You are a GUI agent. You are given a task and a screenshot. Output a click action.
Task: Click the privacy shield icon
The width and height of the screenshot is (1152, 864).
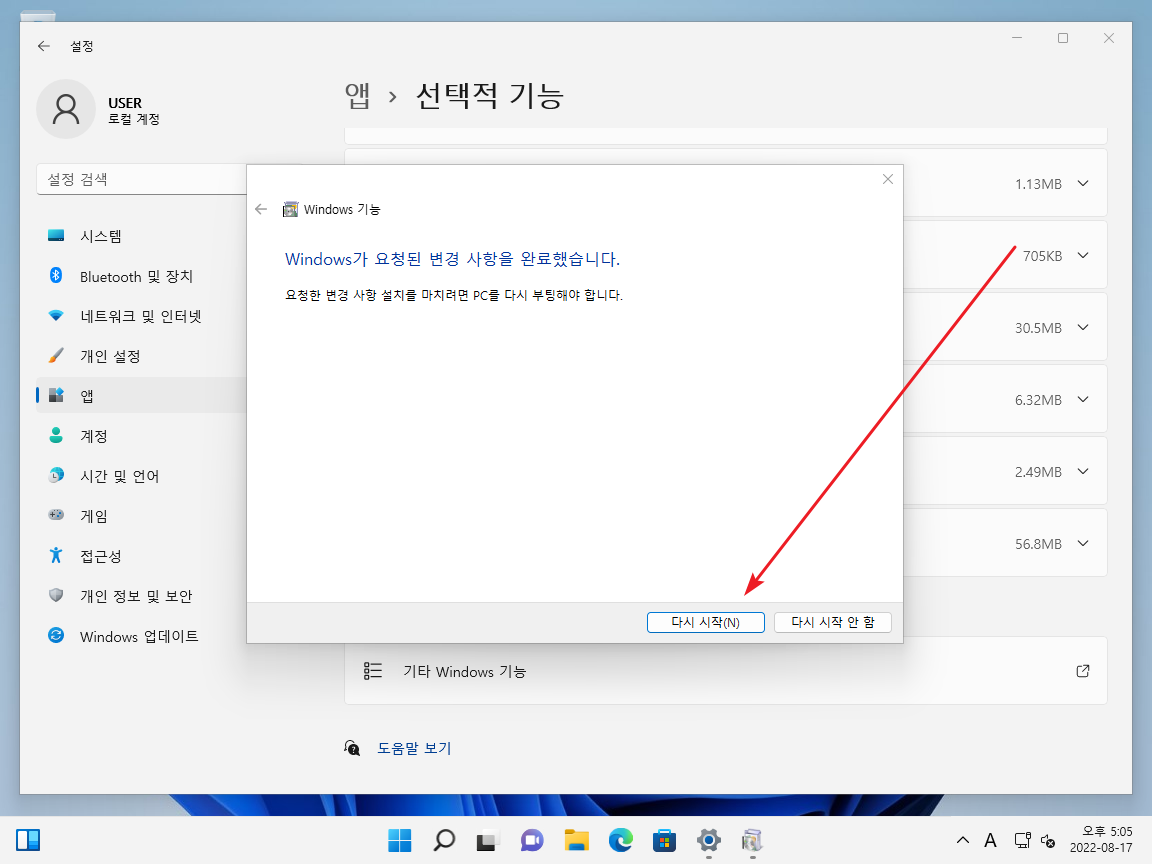click(x=56, y=595)
